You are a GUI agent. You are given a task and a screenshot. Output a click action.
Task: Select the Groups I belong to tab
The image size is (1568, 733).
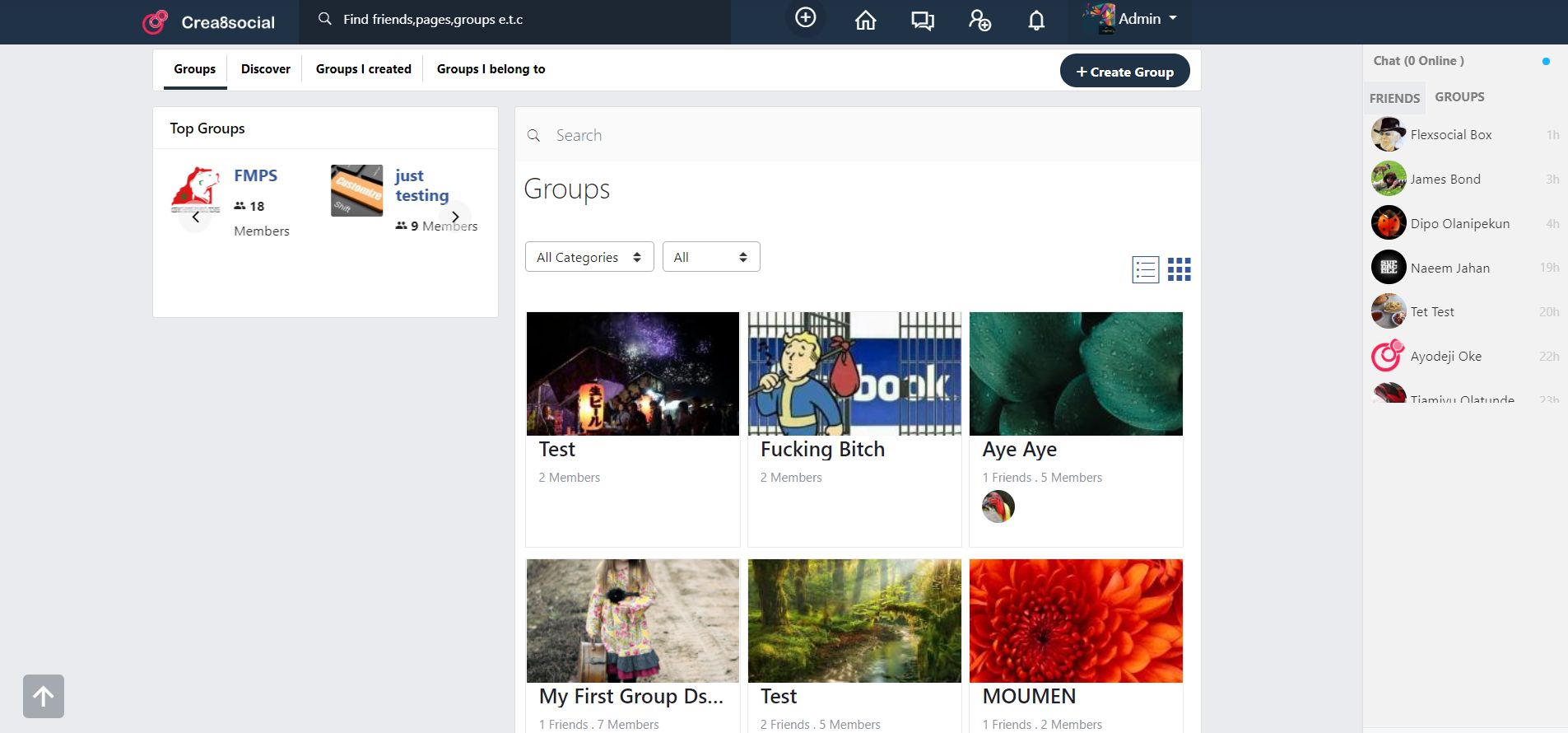point(491,69)
